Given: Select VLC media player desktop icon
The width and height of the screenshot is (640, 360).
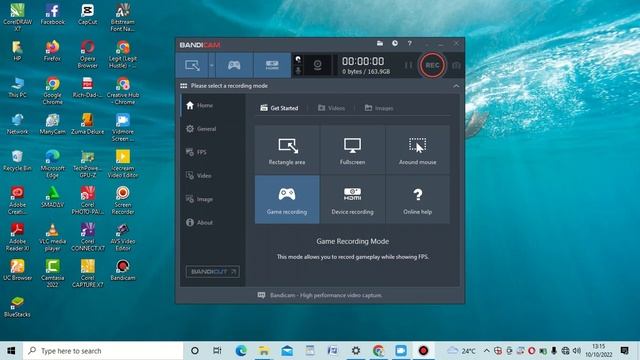Looking at the screenshot, I should (53, 237).
